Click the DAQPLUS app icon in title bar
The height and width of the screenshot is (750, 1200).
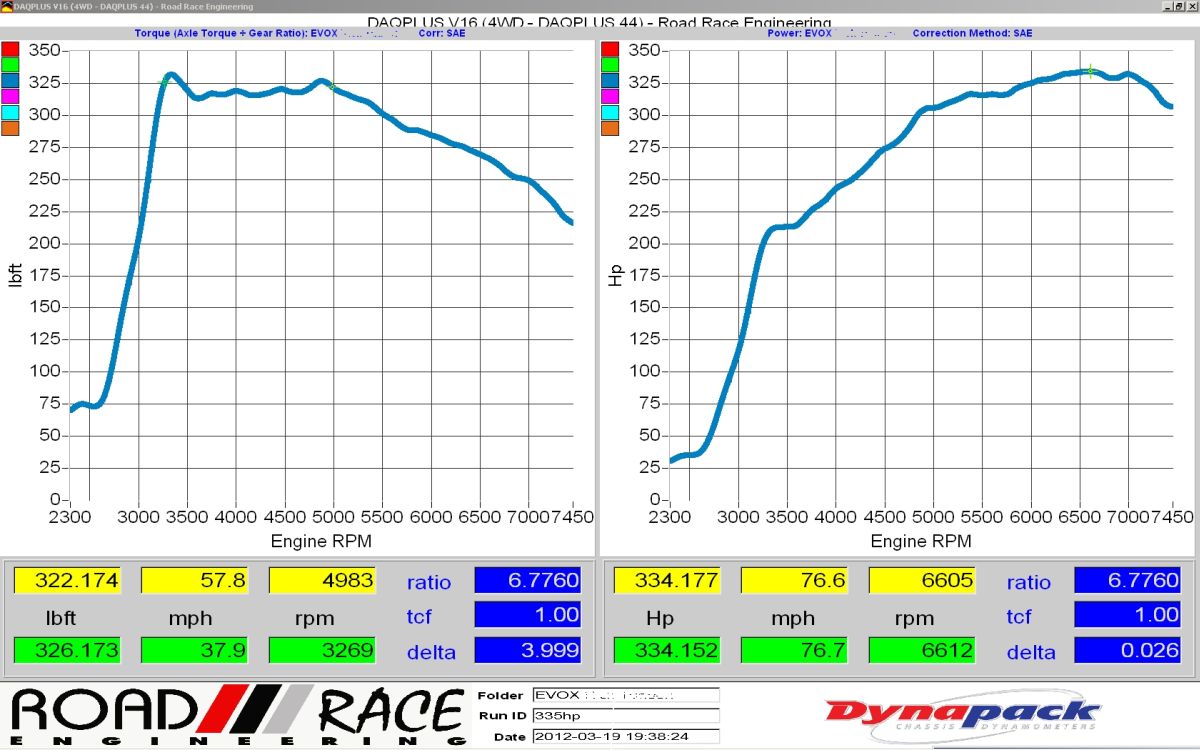pos(6,6)
